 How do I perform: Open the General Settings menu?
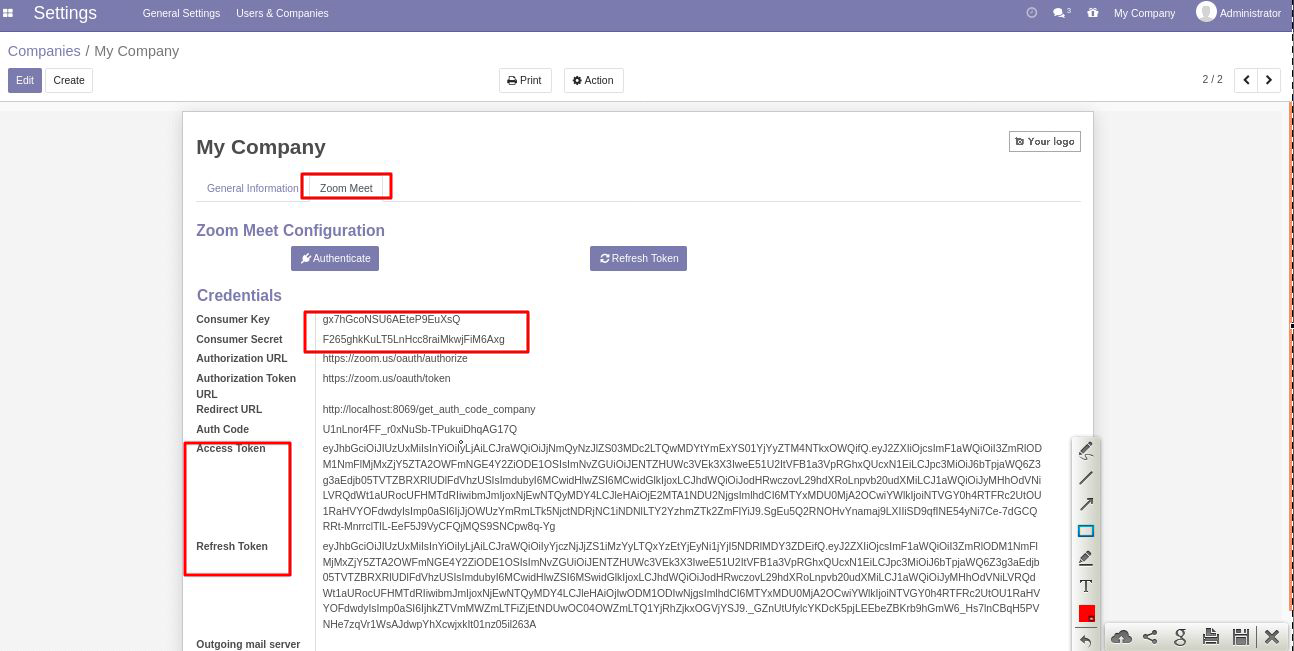coord(181,13)
